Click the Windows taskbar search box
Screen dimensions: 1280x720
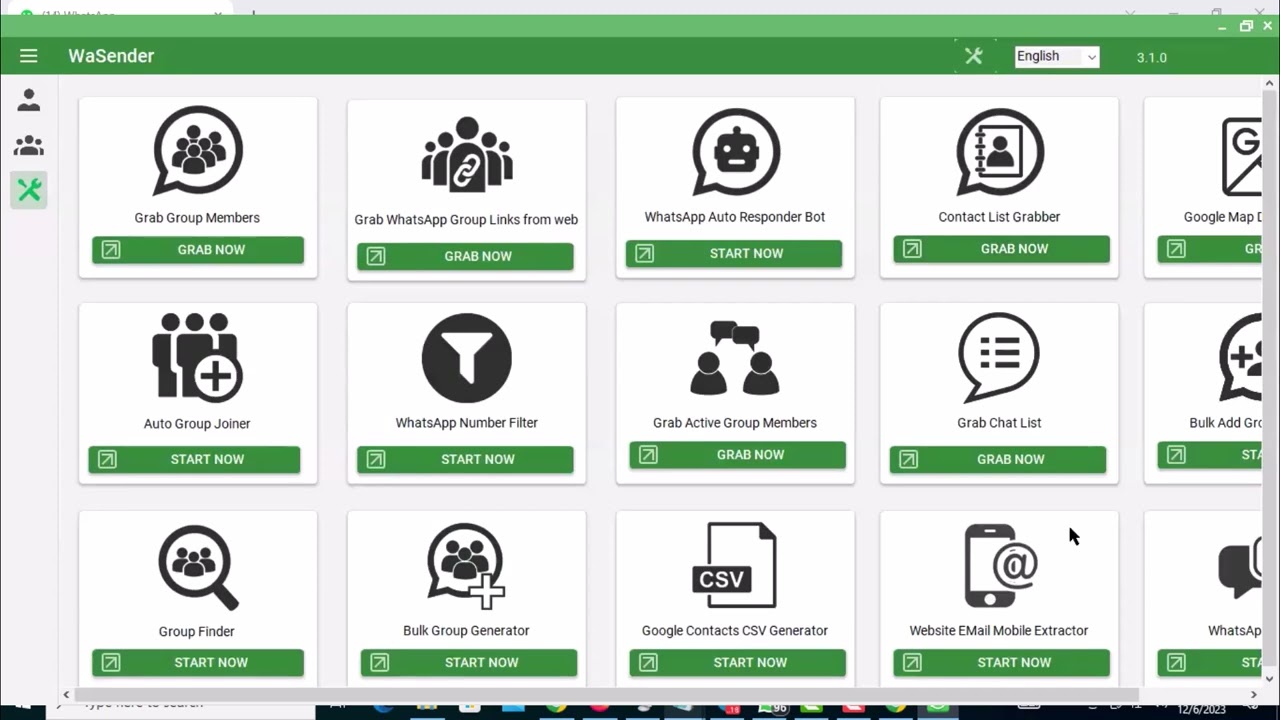[190, 706]
